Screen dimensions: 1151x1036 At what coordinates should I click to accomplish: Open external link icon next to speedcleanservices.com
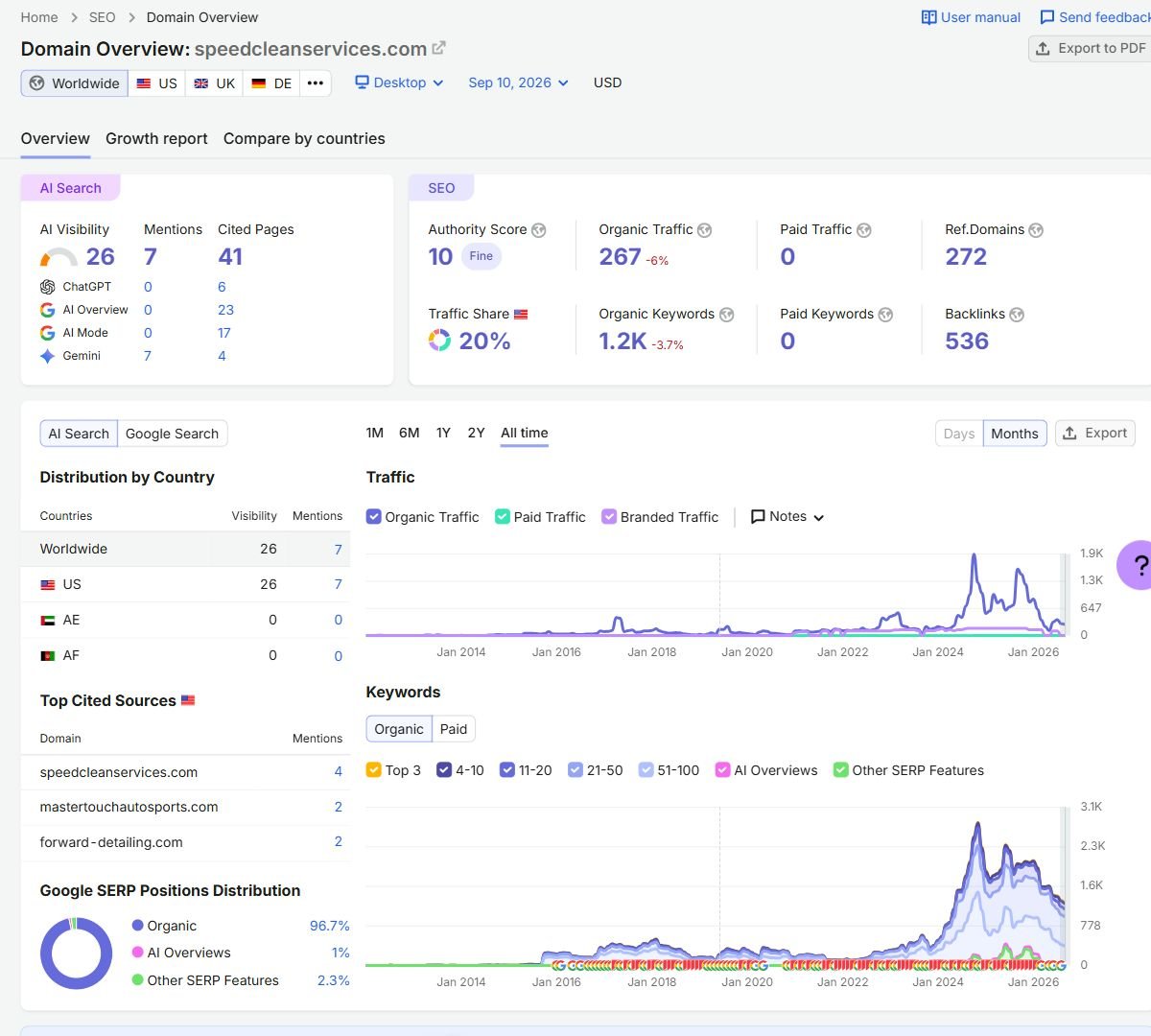[439, 48]
